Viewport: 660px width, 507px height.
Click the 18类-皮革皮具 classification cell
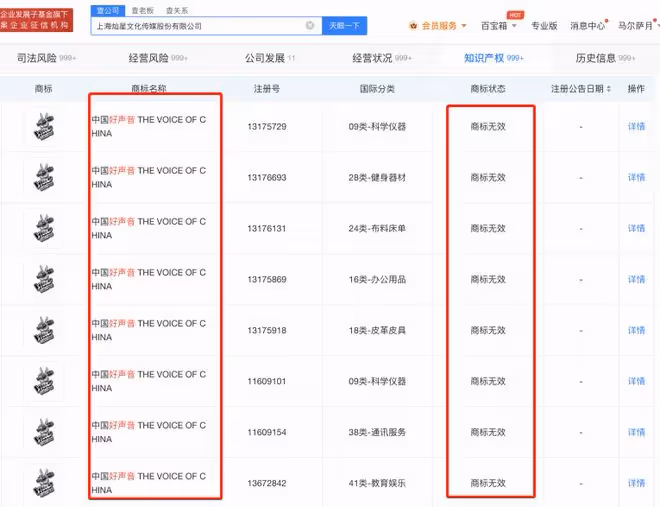(377, 330)
